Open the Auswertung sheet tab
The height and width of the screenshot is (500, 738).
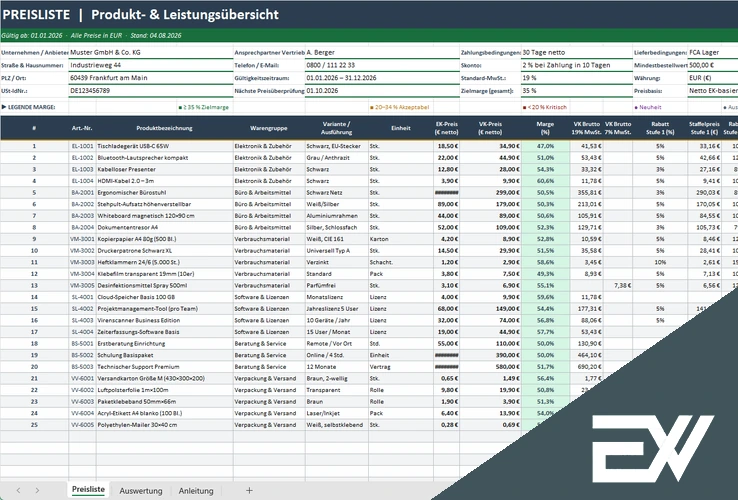coord(141,491)
